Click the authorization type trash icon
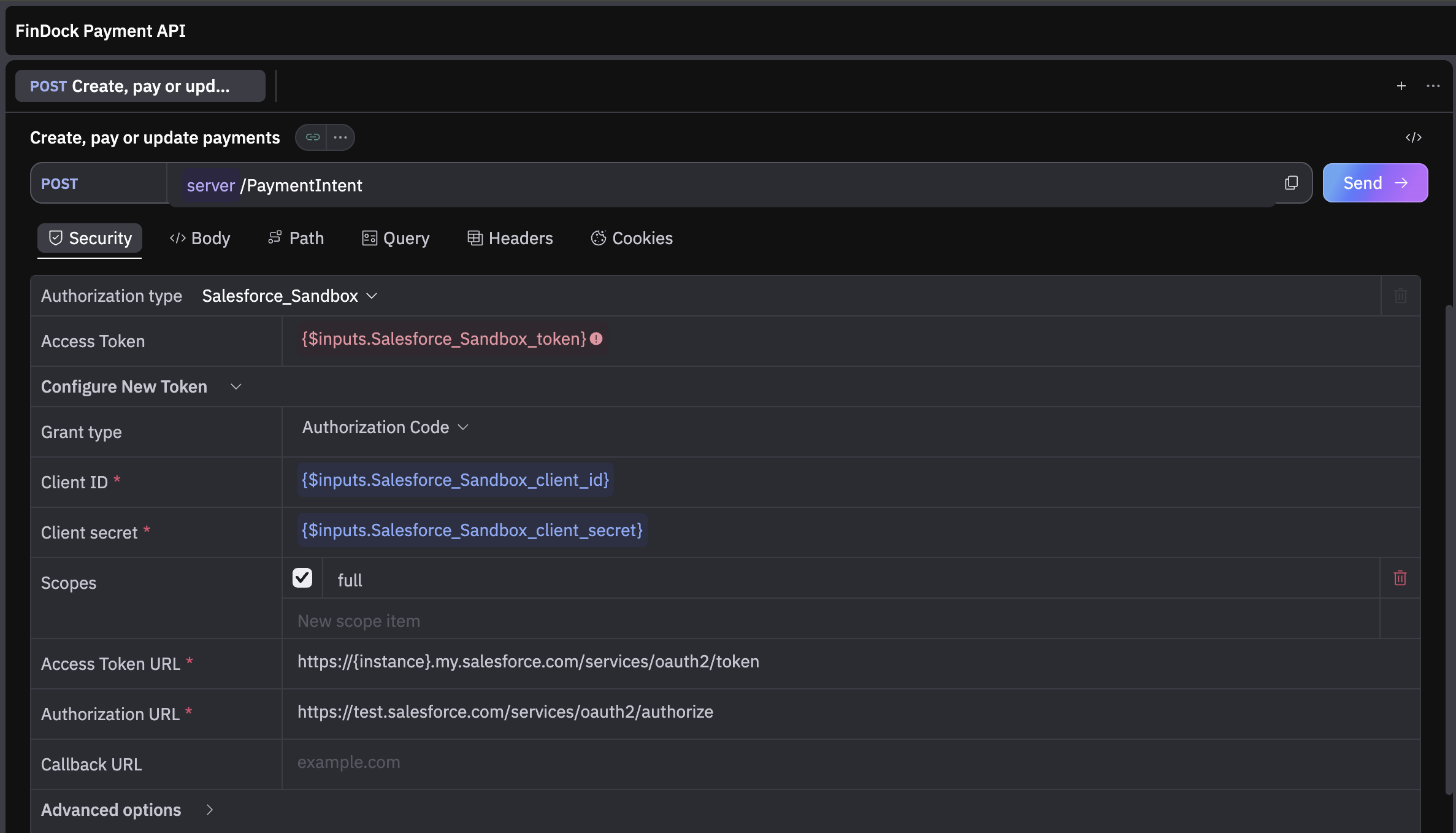Viewport: 1456px width, 833px height. tap(1400, 296)
